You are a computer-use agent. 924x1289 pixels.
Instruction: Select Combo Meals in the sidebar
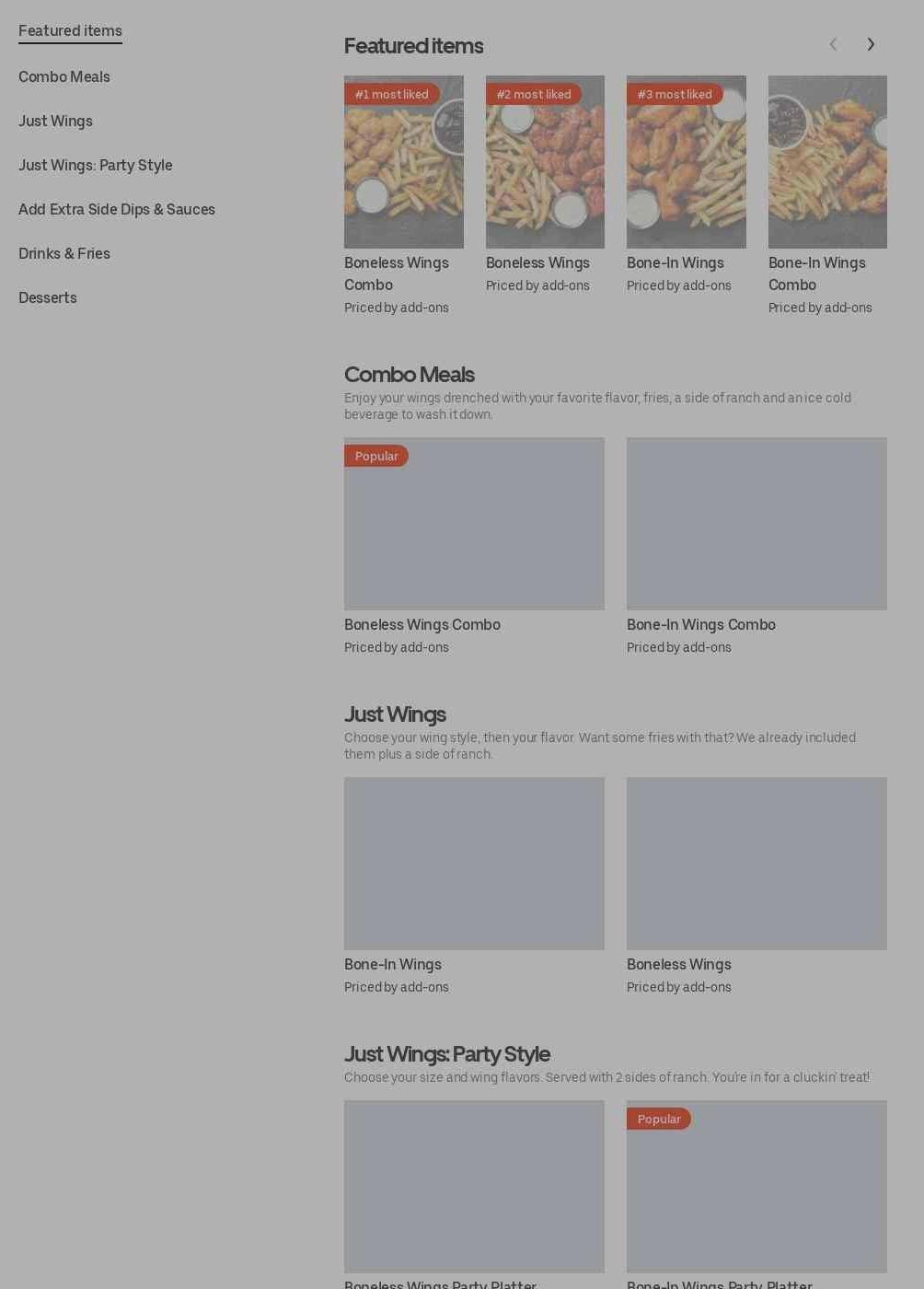click(x=64, y=76)
